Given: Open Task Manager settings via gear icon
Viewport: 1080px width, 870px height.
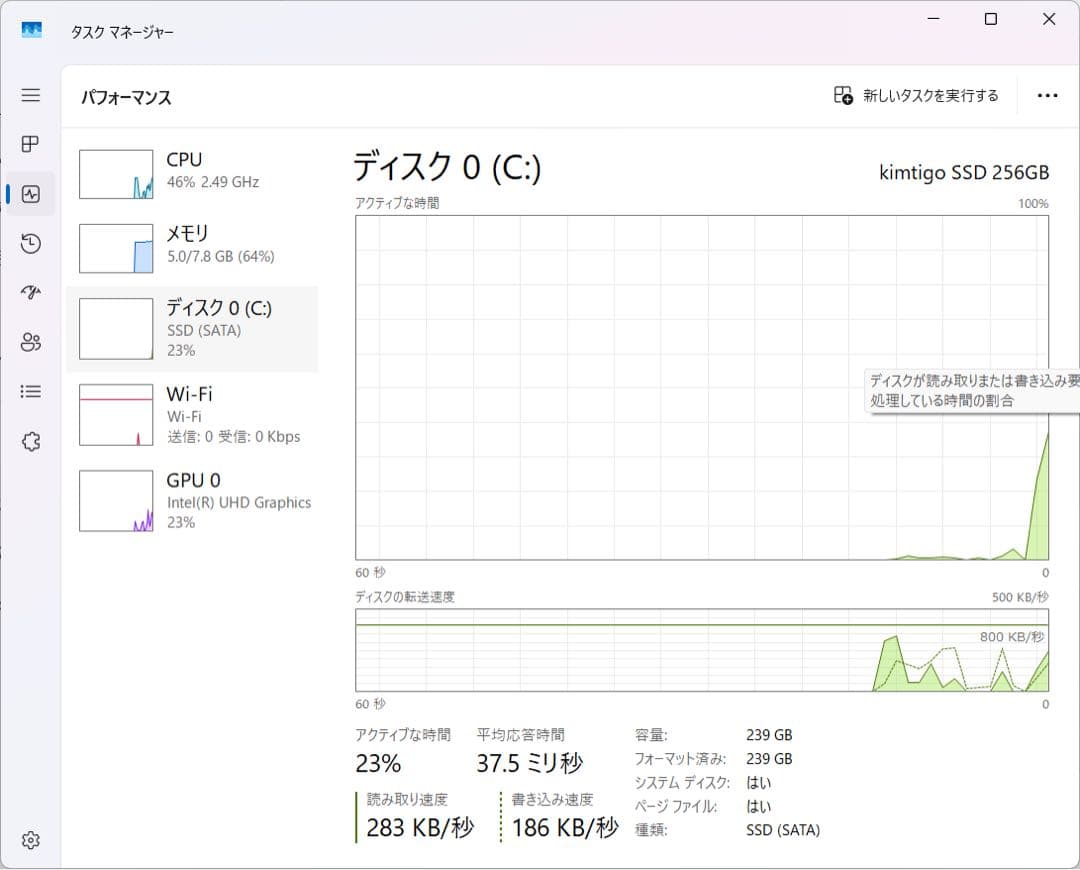Looking at the screenshot, I should pos(30,840).
